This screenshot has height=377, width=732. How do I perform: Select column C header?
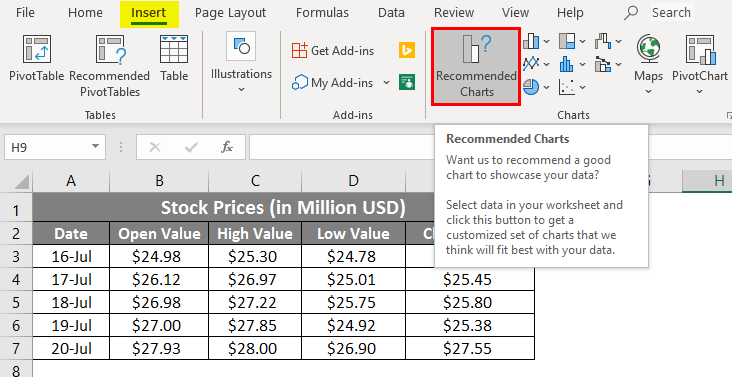[255, 181]
